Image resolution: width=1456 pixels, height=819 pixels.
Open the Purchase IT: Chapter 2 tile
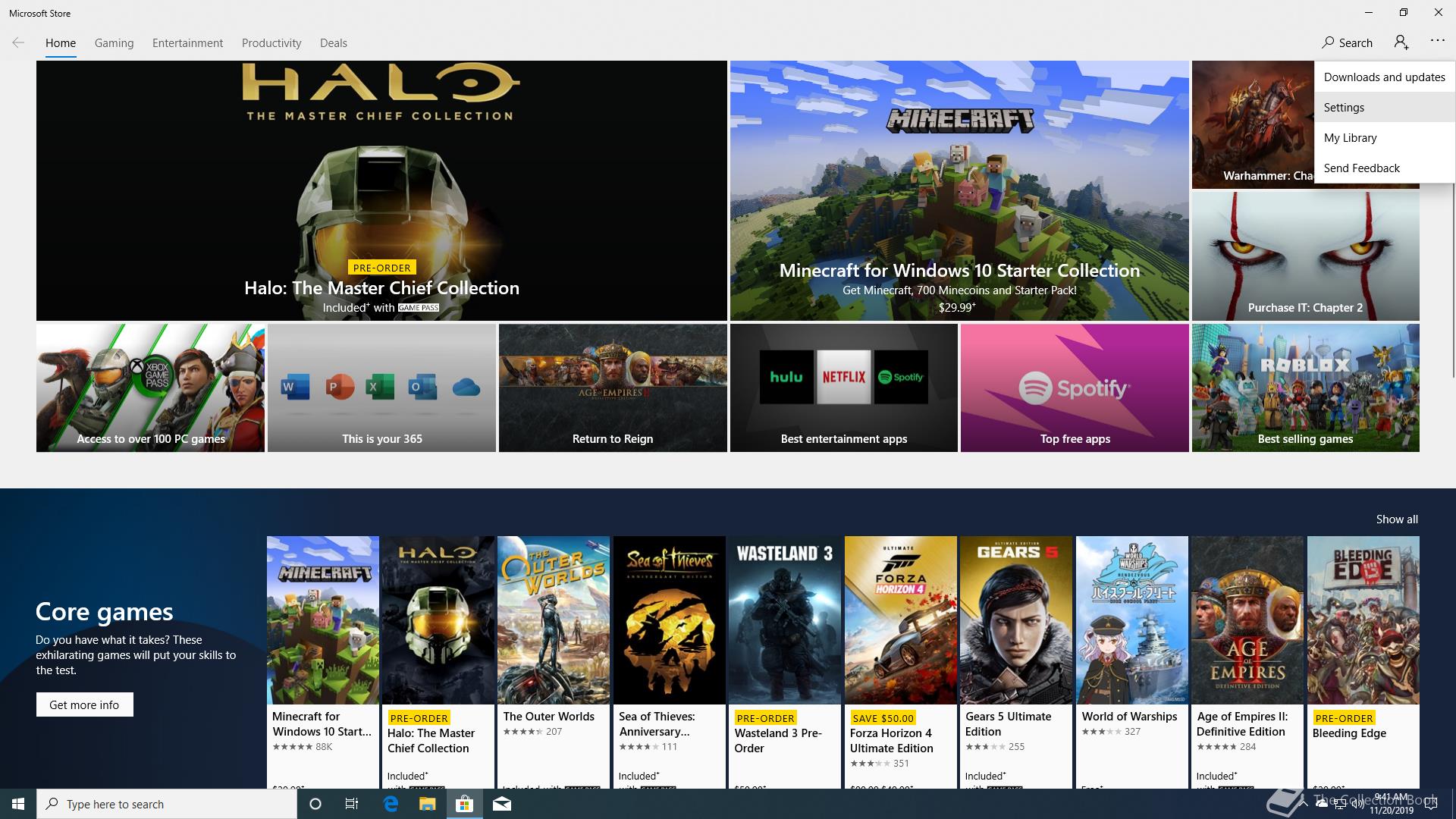1305,256
